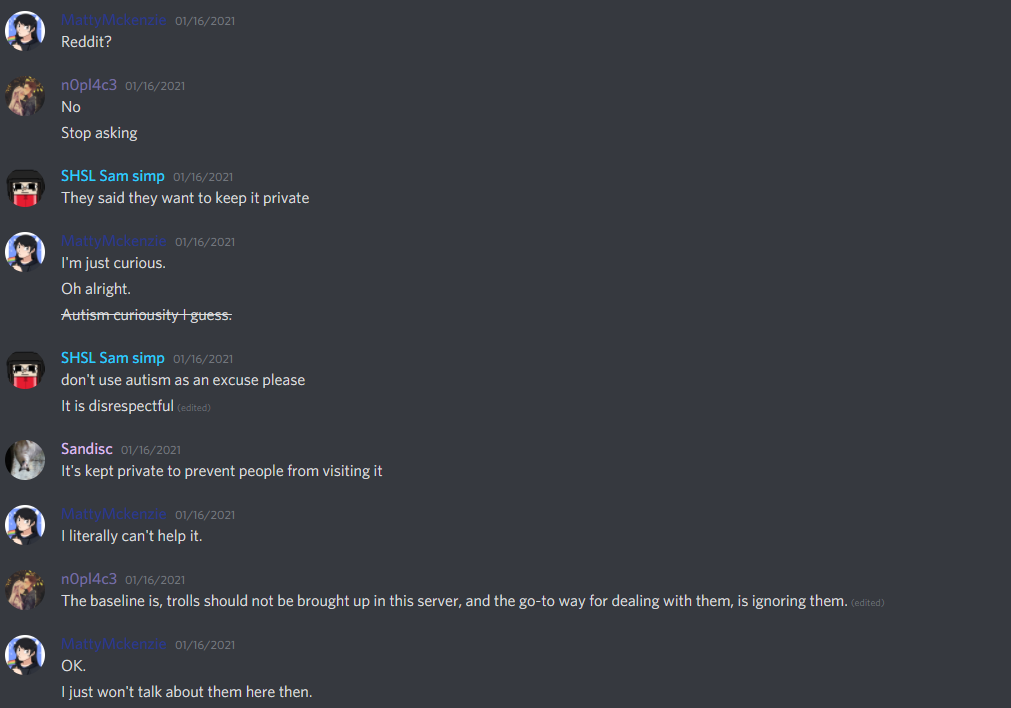Screen dimensions: 1011x708
Task: Click n0pl4c3's avatar next to "No"
Action: 25,96
